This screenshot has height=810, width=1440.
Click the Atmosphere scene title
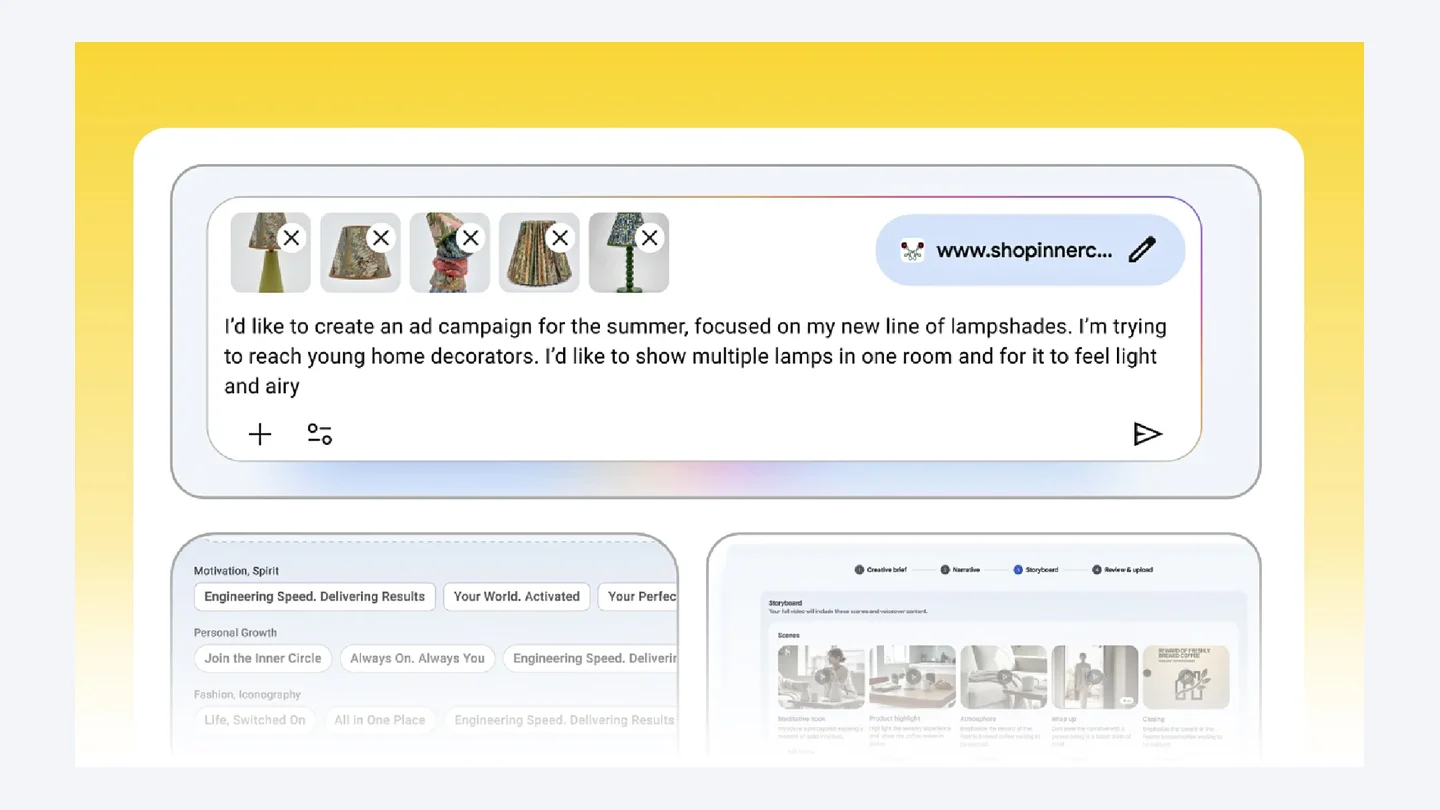click(979, 719)
